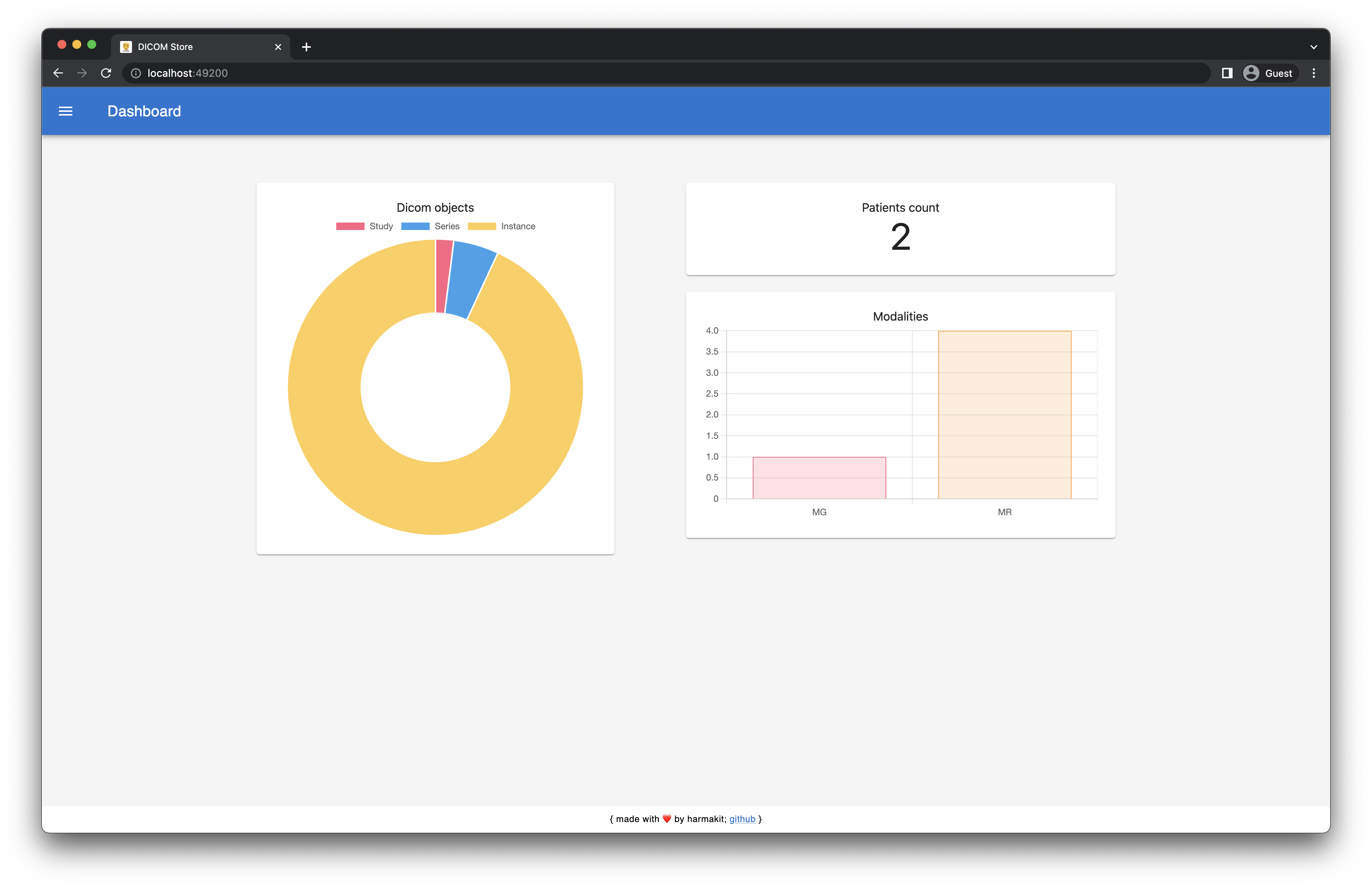The width and height of the screenshot is (1372, 888).
Task: Open Chrome three-dot options menu
Action: (1314, 73)
